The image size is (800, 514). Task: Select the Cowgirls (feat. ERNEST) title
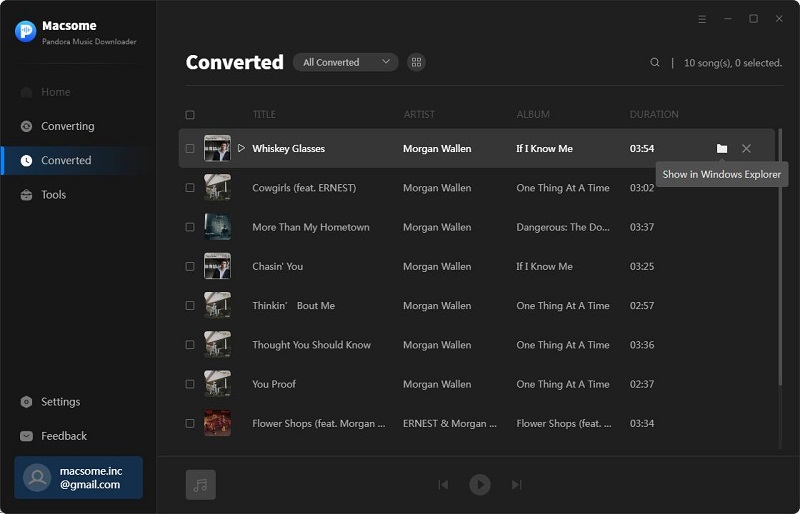(304, 188)
